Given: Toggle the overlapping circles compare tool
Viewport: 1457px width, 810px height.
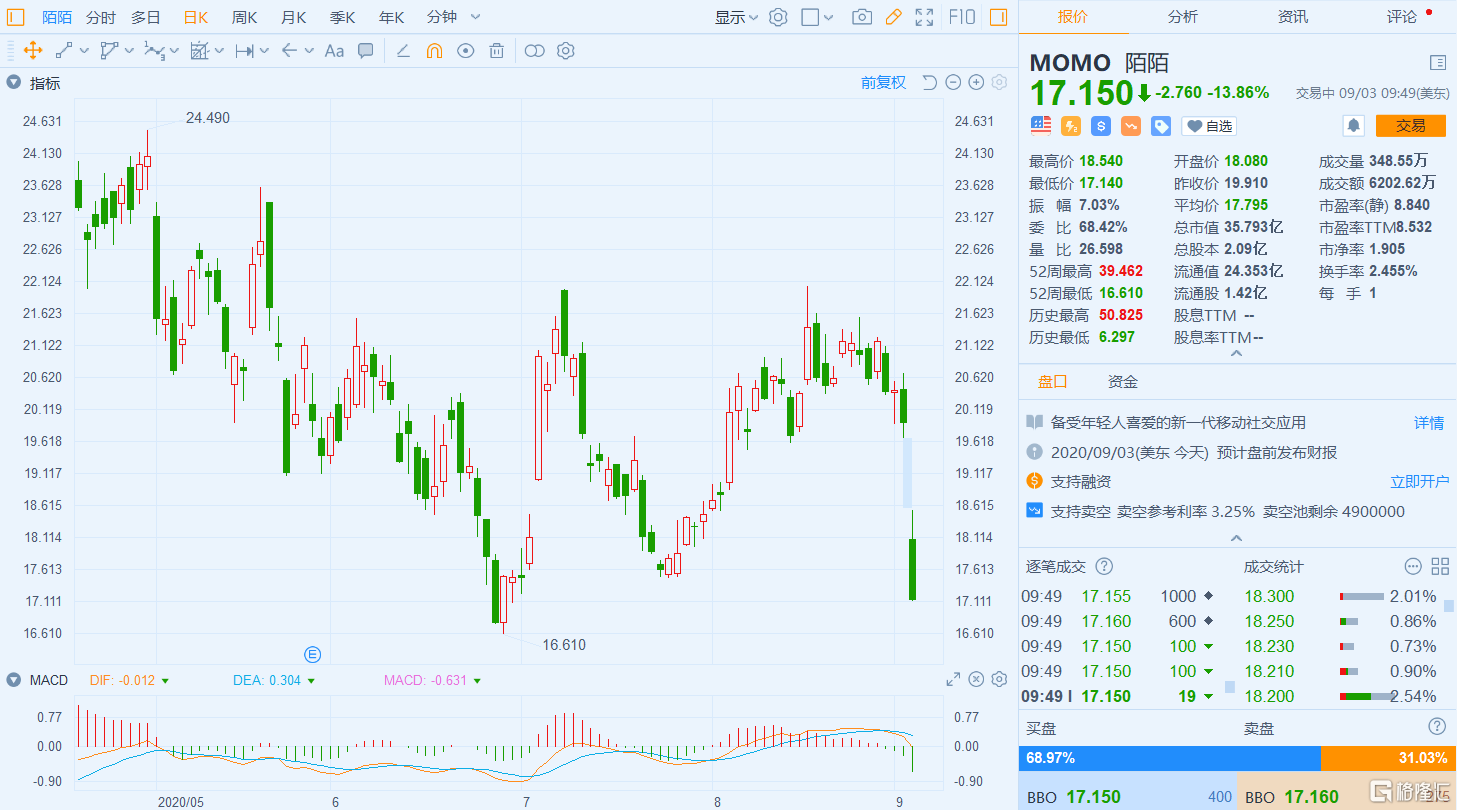Looking at the screenshot, I should point(535,50).
